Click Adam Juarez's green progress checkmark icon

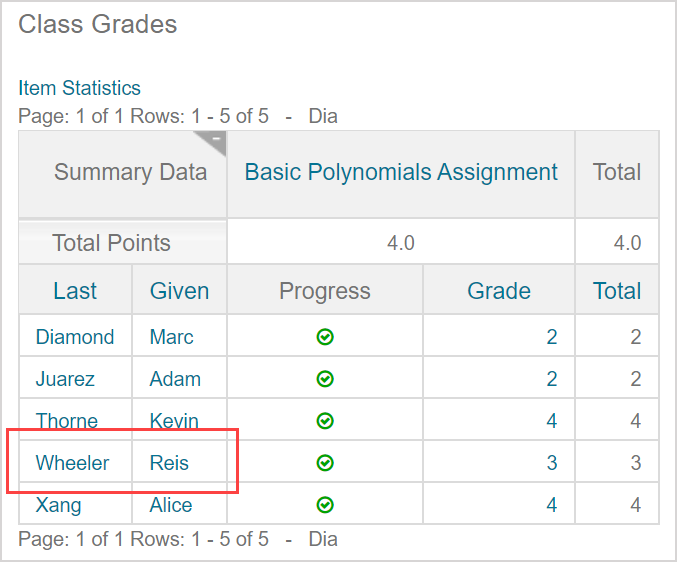(x=325, y=379)
